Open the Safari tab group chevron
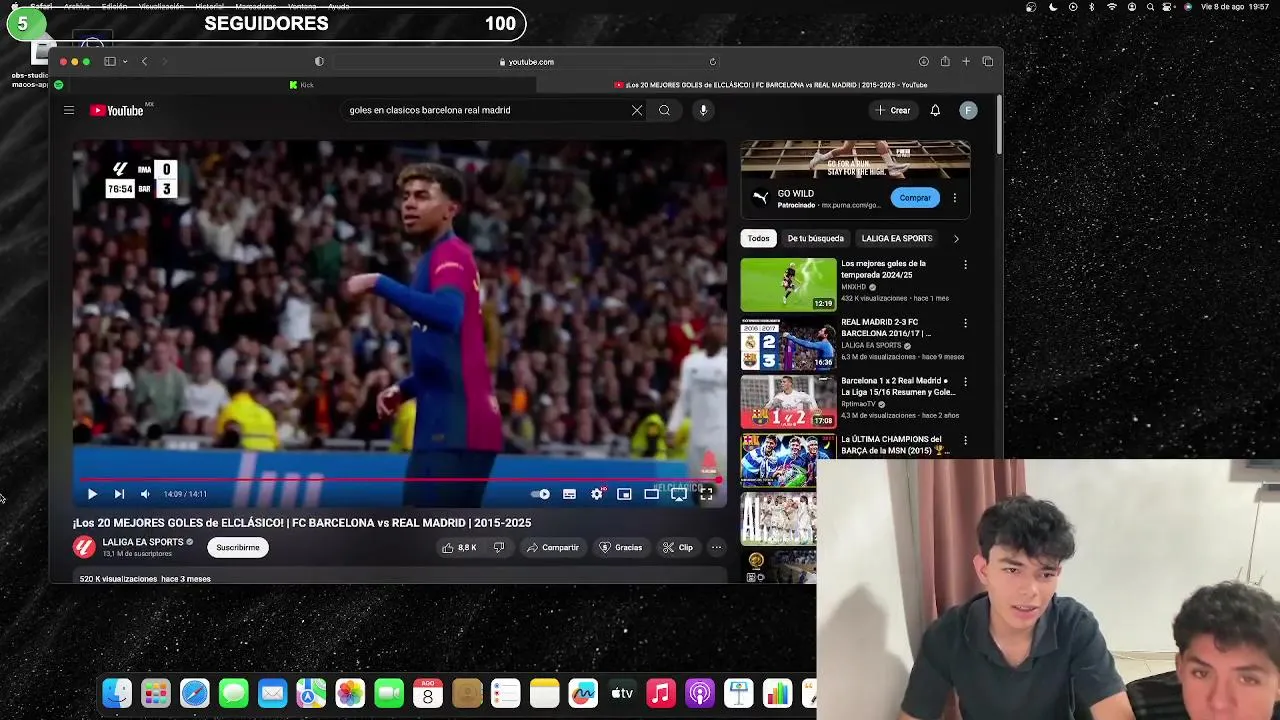 tap(123, 62)
